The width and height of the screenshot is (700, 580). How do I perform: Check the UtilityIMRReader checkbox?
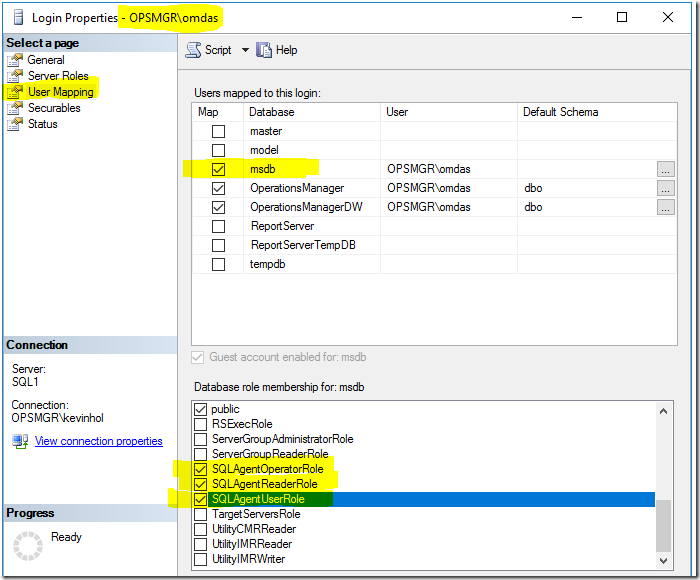pyautogui.click(x=200, y=544)
